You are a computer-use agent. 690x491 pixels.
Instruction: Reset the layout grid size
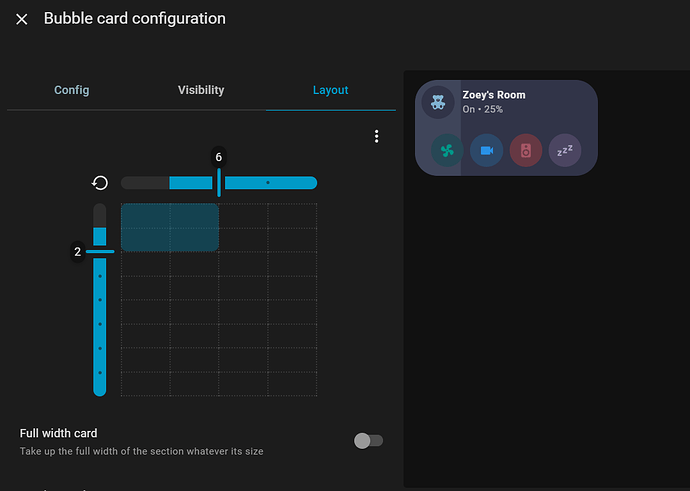pyautogui.click(x=100, y=183)
